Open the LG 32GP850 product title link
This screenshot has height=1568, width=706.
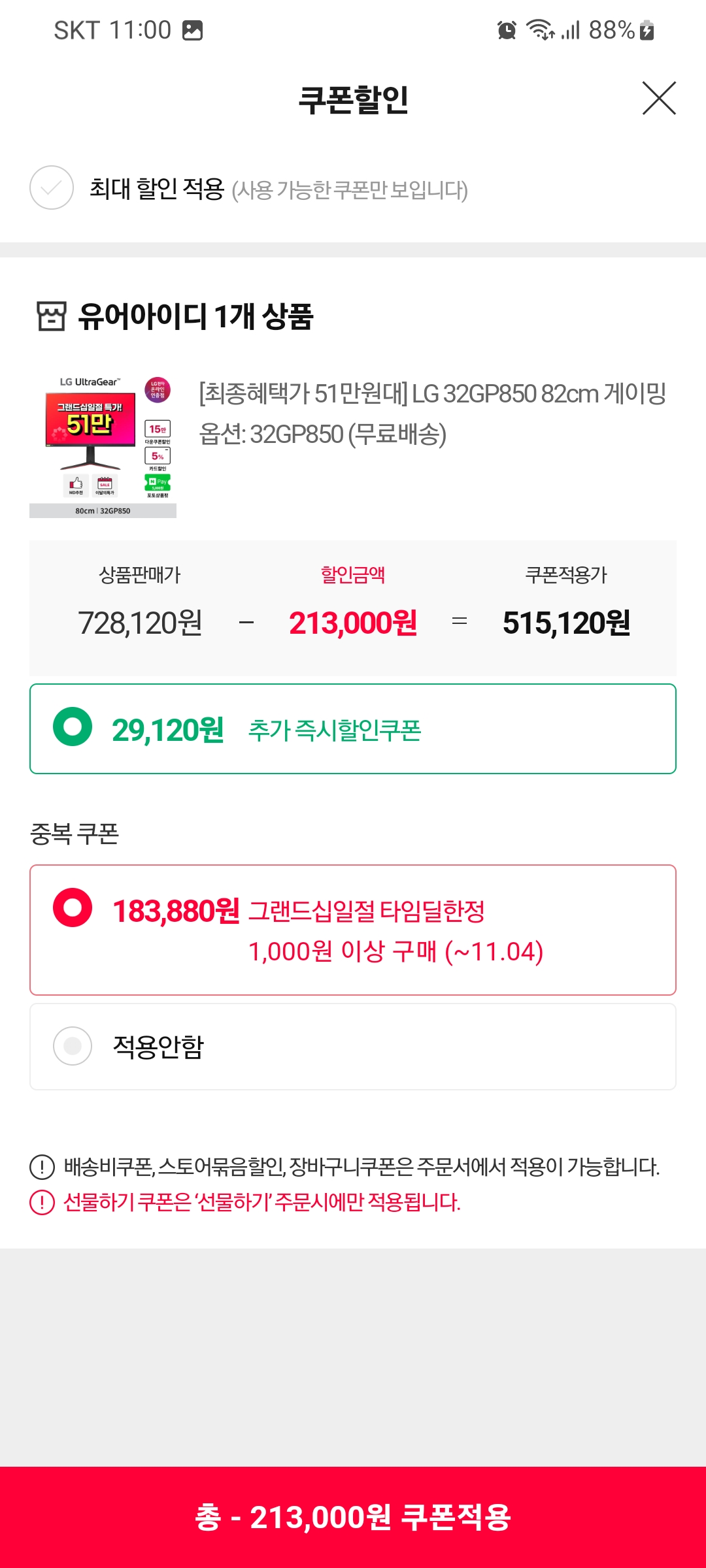(x=432, y=393)
